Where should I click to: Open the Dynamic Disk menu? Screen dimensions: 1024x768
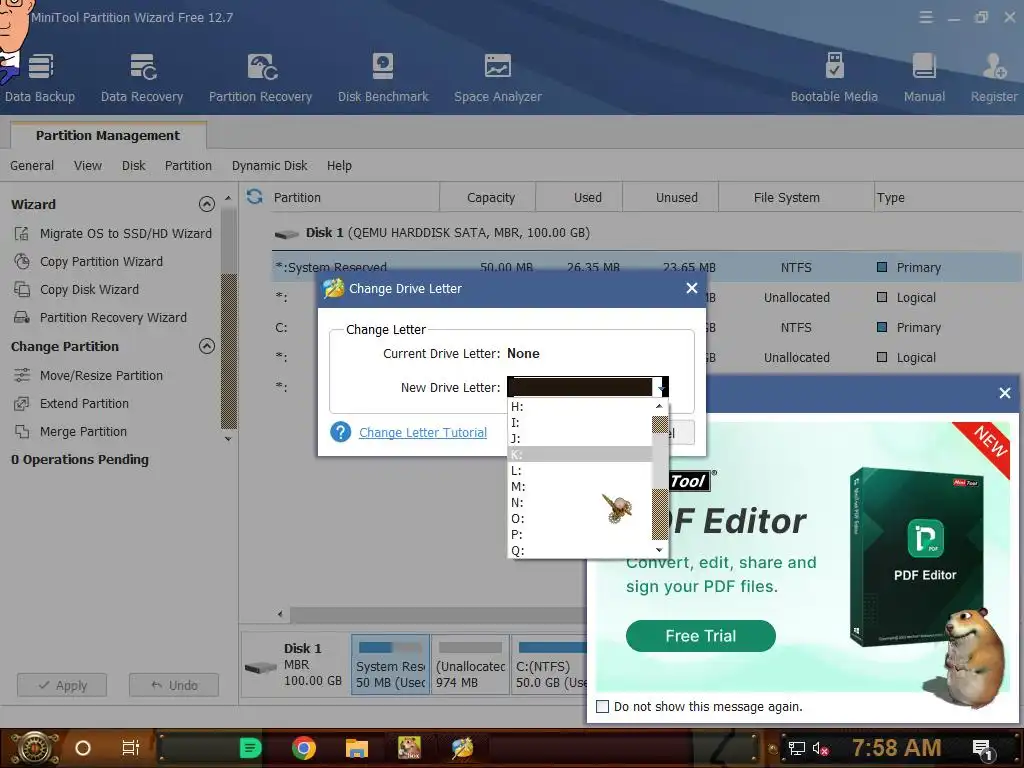[269, 166]
